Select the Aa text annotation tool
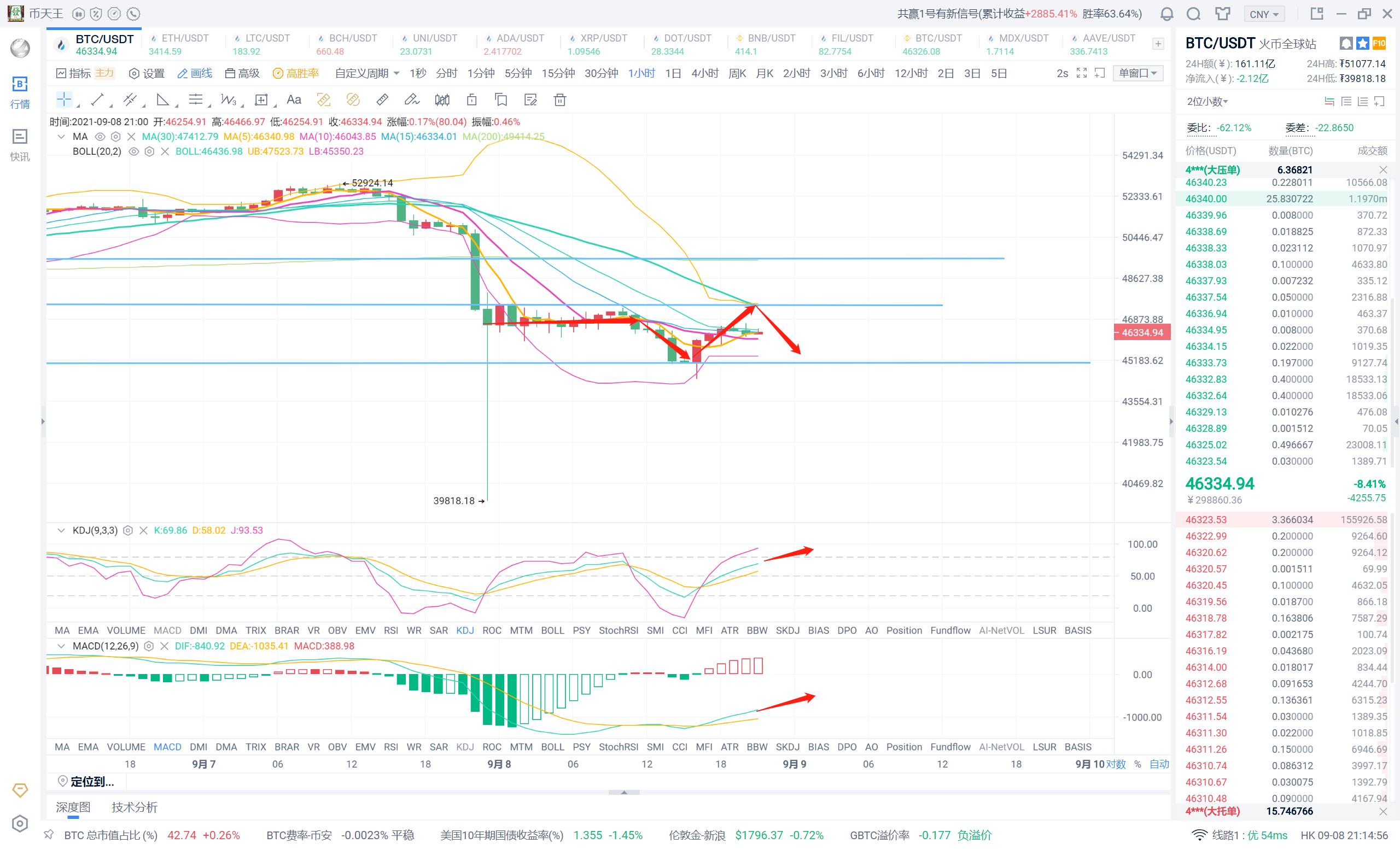 [294, 100]
